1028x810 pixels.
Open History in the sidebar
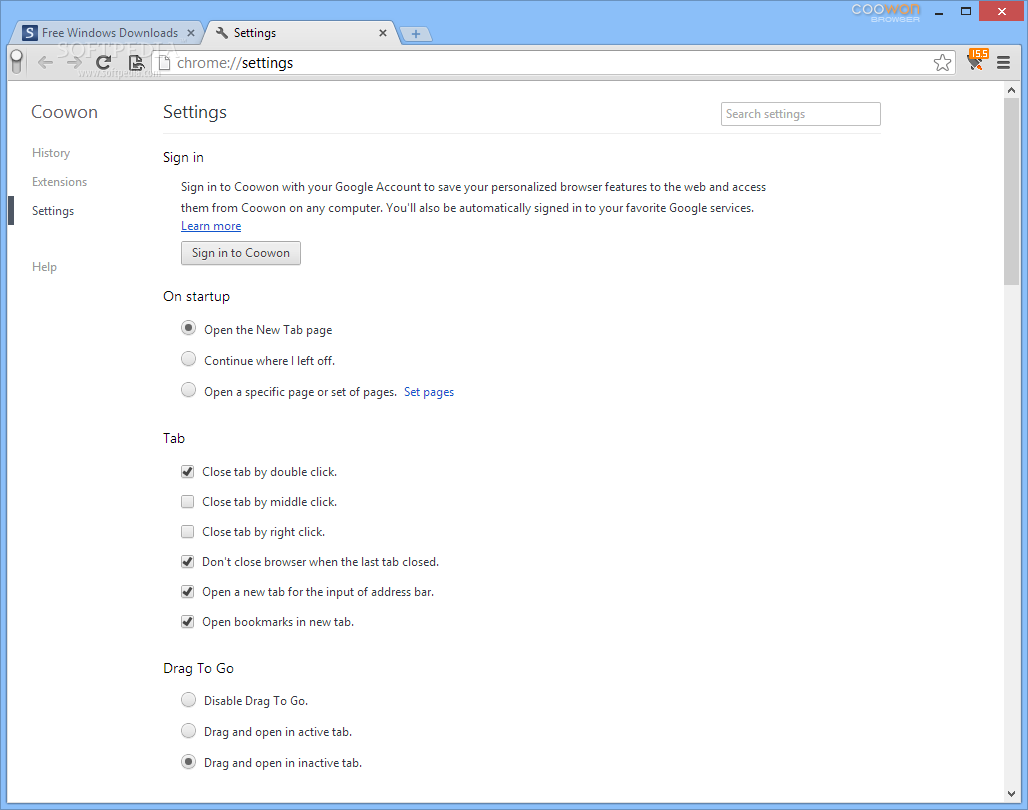pos(51,153)
